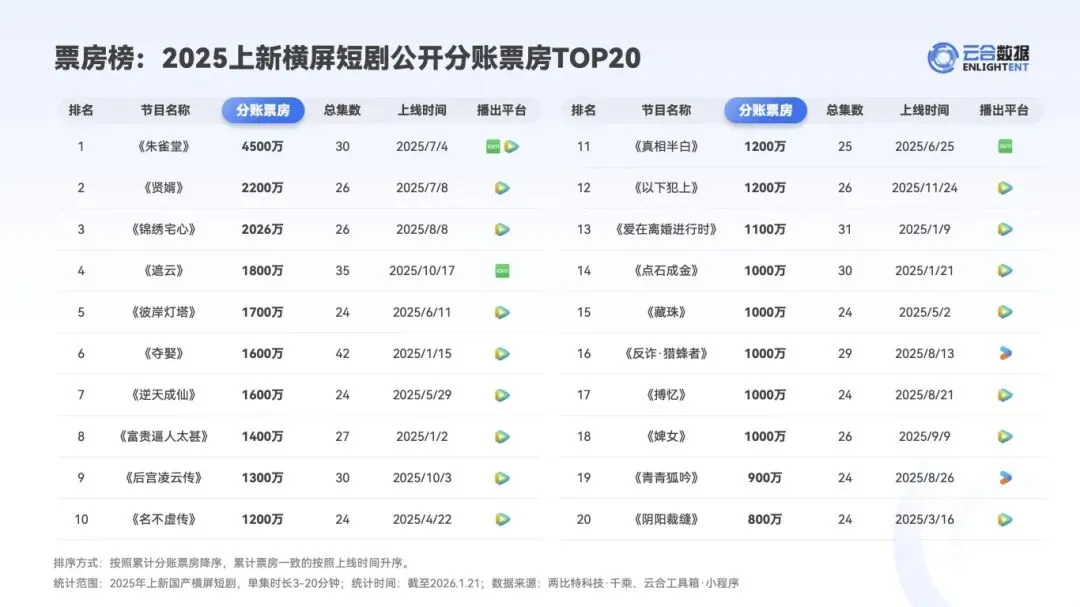The image size is (1080, 607).
Task: Click the platform icon for 《后宫凌云传》
Action: (502, 477)
